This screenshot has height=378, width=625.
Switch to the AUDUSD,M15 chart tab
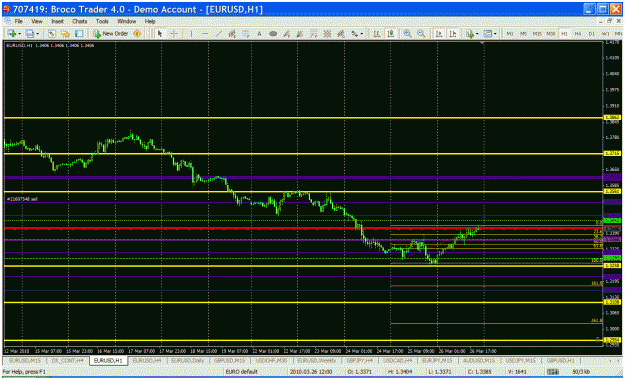click(479, 360)
